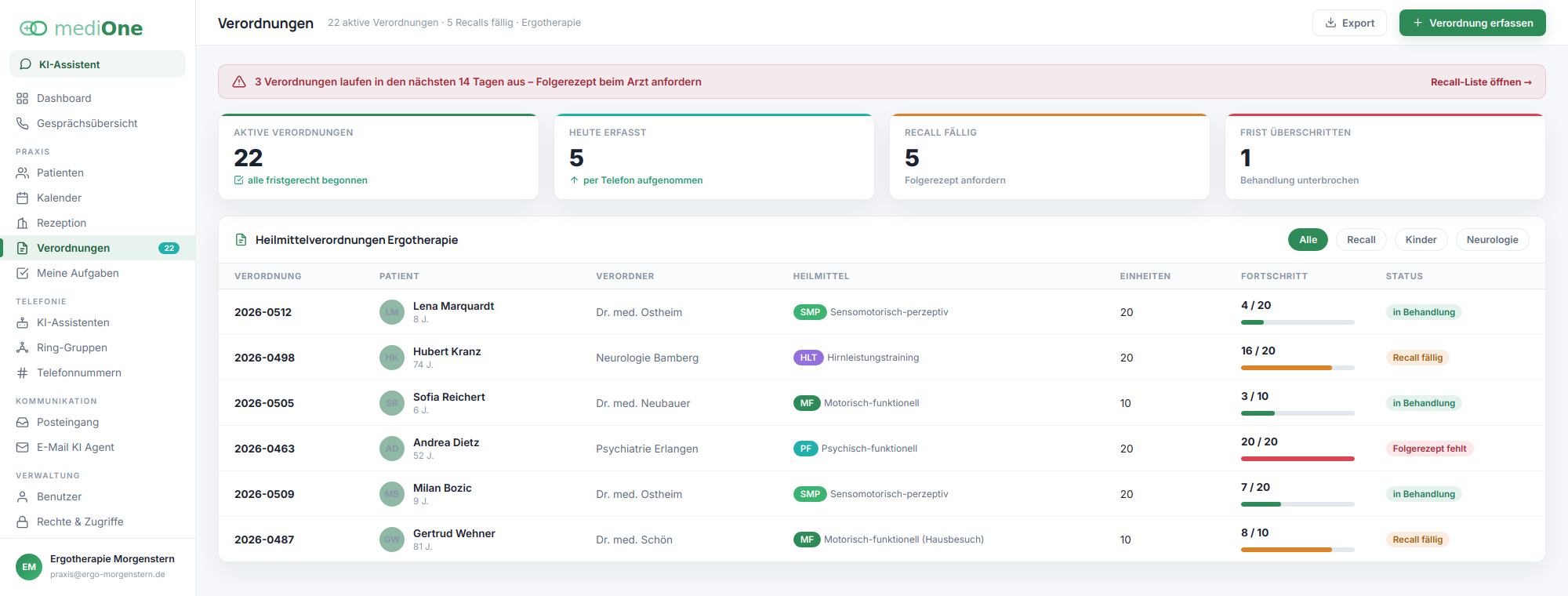Click the Dashboard grid icon
1568x596 pixels.
23,98
